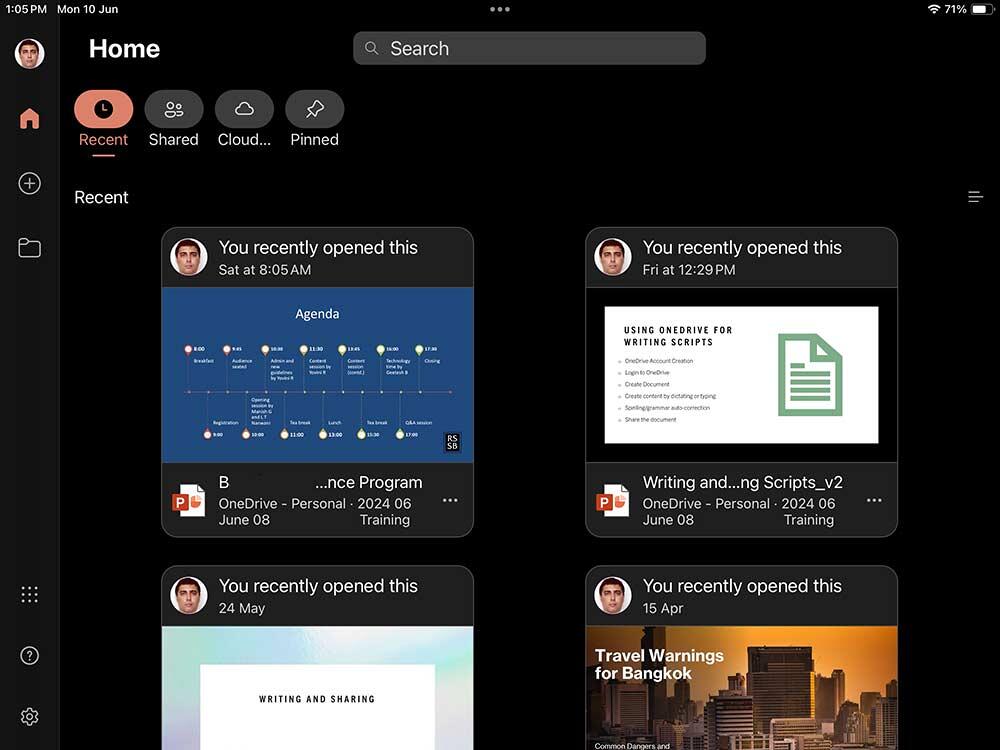Click the file name ending '...nce Program'
This screenshot has width=1000, height=750.
tap(321, 483)
